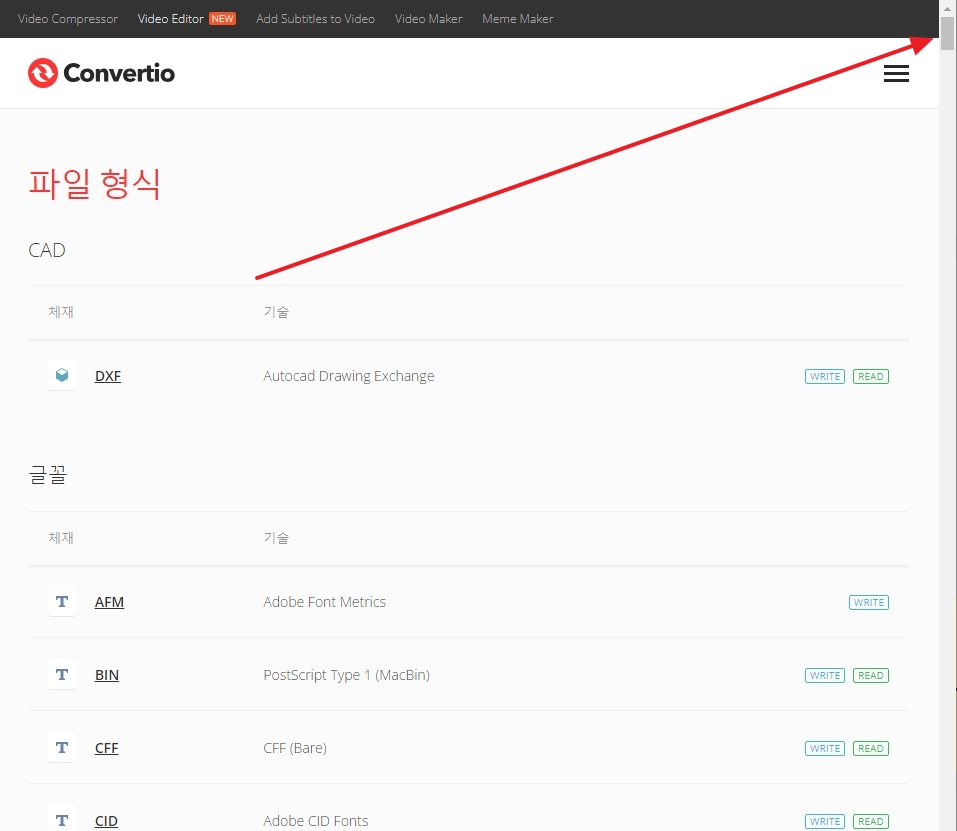957x831 pixels.
Task: Open the AFM format link
Action: [109, 602]
